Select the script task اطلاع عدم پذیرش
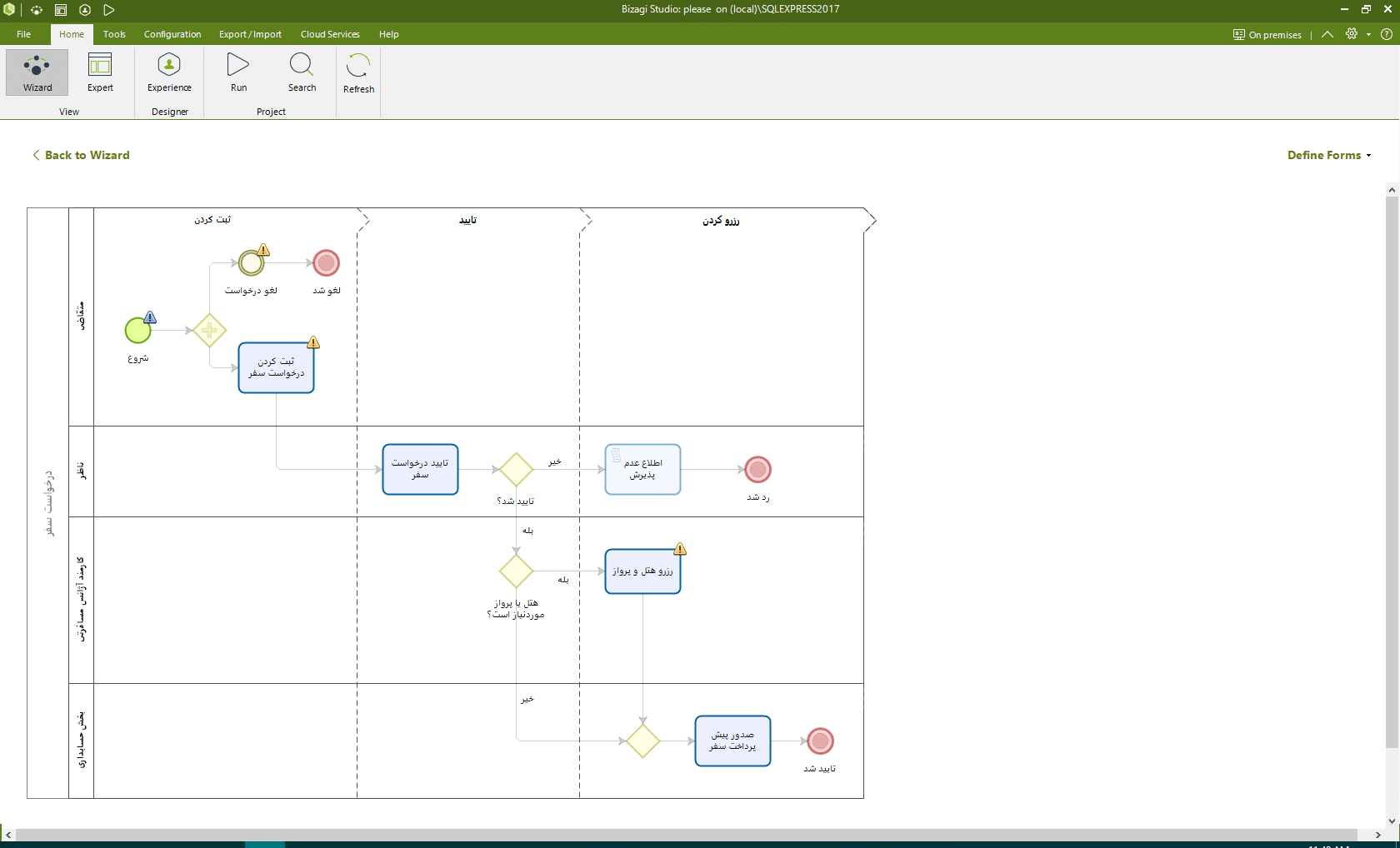1400x848 pixels. (x=642, y=470)
